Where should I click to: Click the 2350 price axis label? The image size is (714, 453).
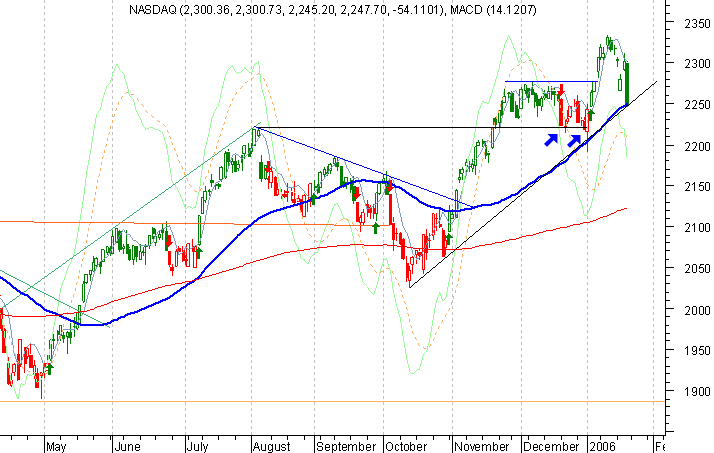coord(697,24)
